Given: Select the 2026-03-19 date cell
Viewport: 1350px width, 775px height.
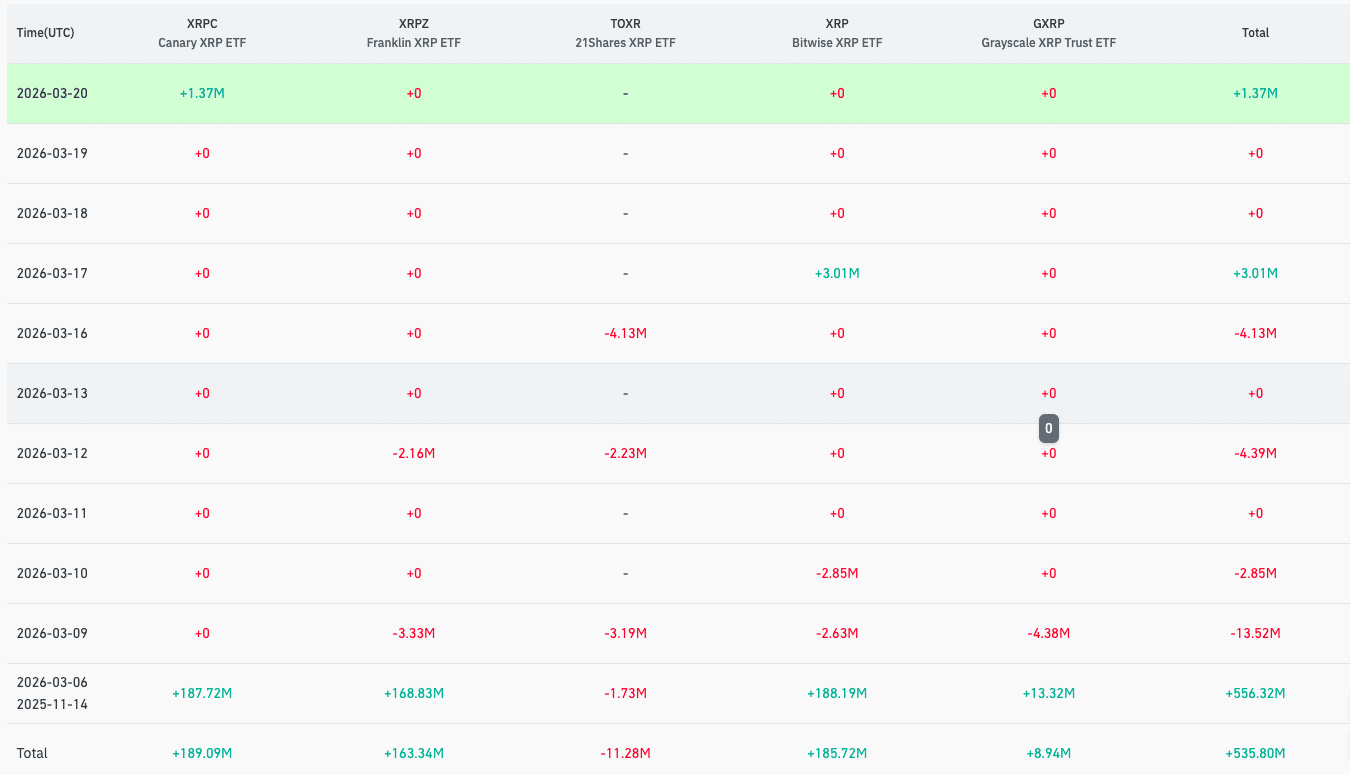Looking at the screenshot, I should 52,153.
